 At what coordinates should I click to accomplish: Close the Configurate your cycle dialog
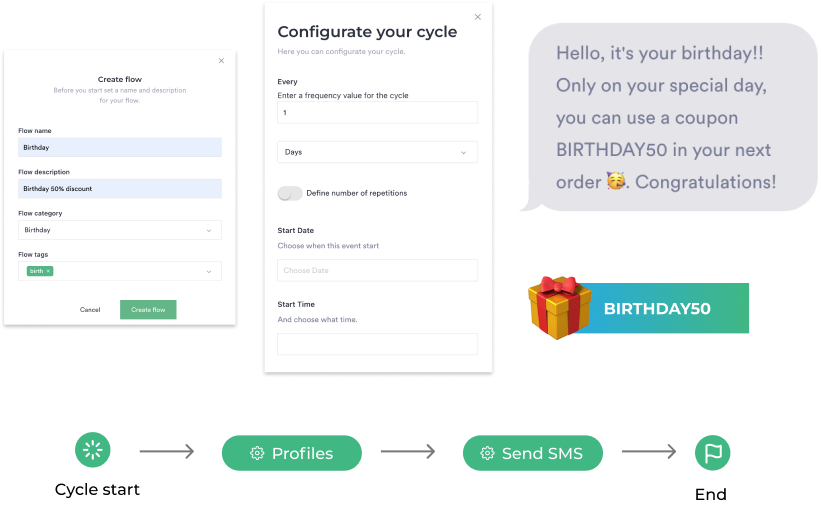pyautogui.click(x=477, y=17)
